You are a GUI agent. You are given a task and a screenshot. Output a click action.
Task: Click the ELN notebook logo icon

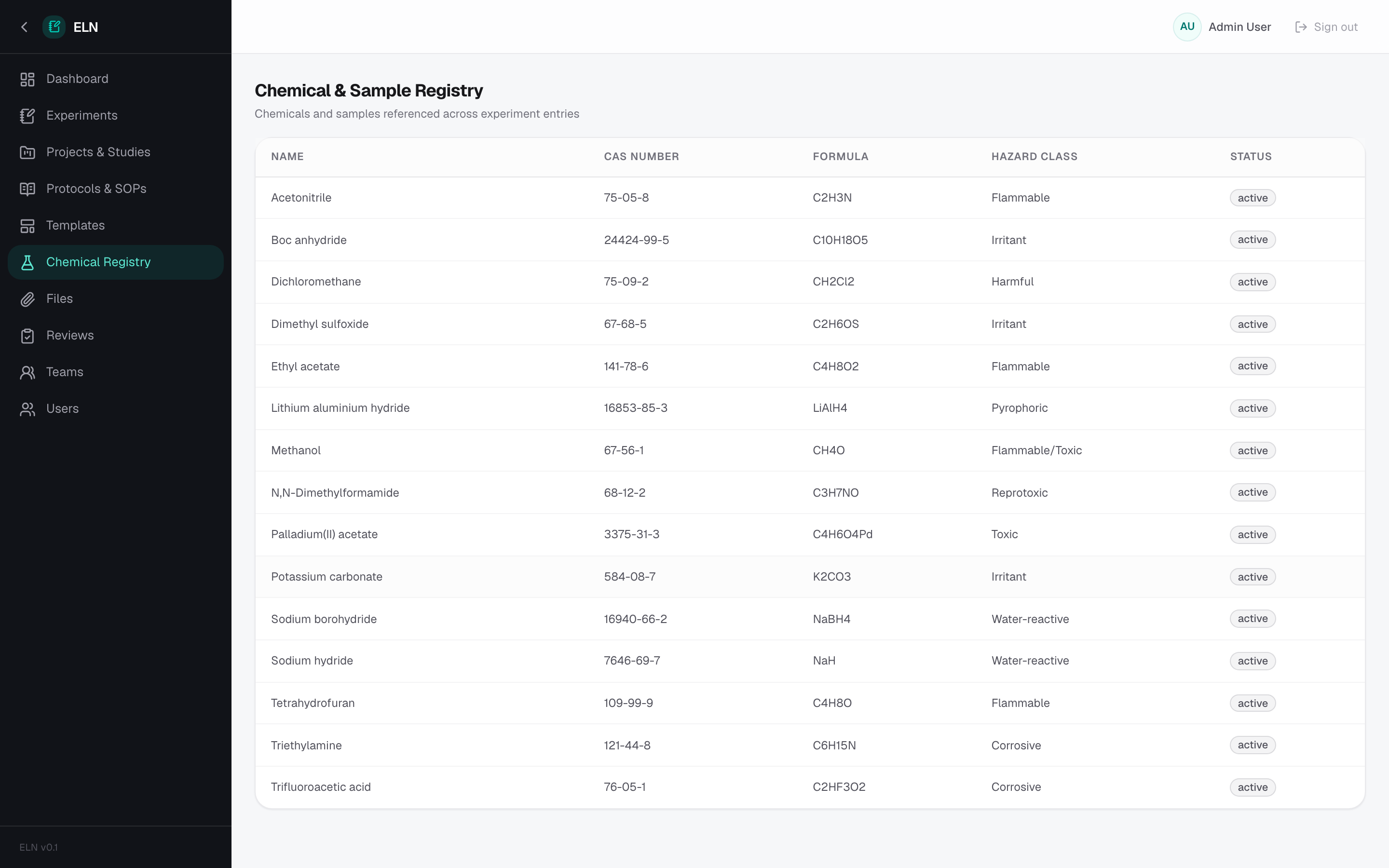click(x=54, y=27)
